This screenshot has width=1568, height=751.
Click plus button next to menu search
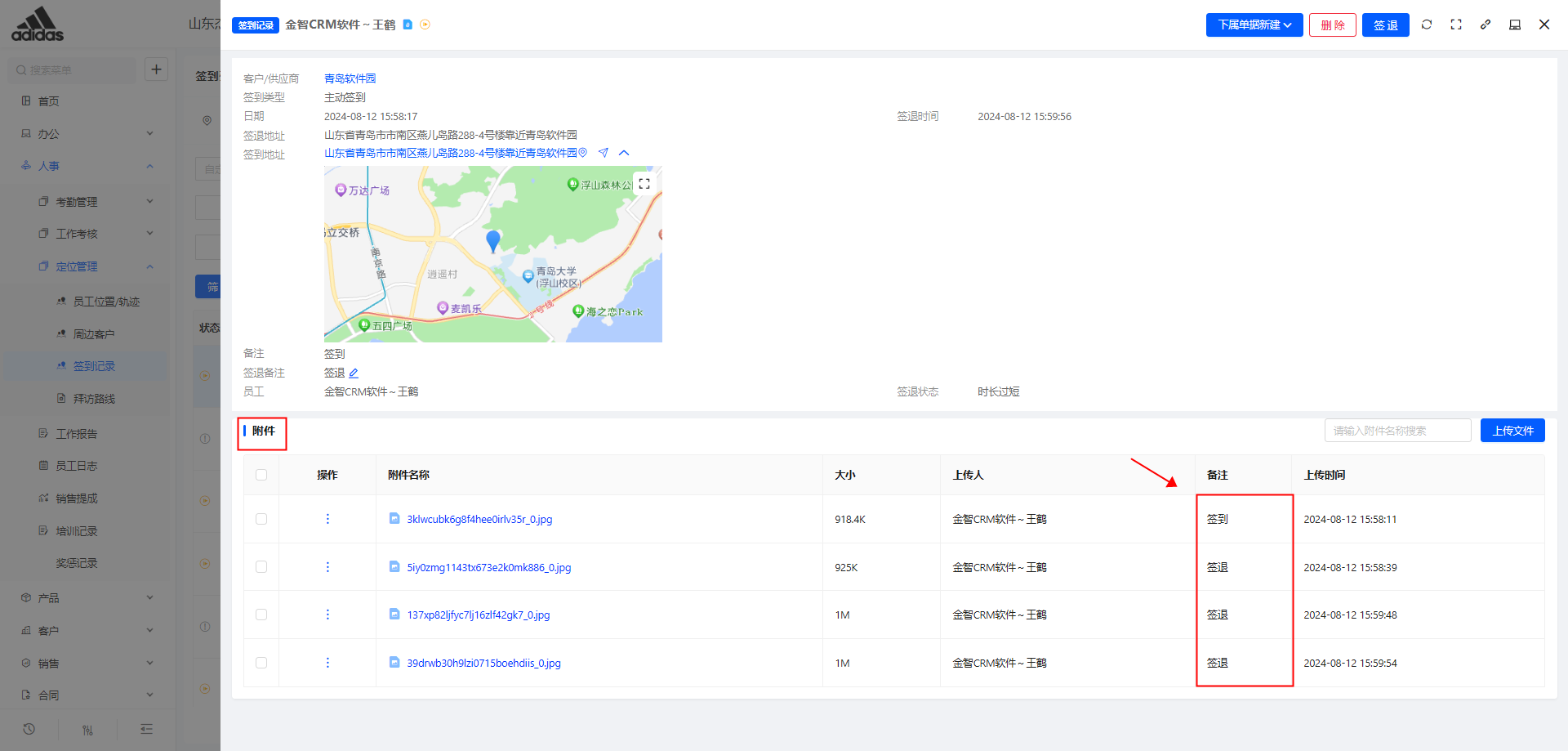pos(156,69)
